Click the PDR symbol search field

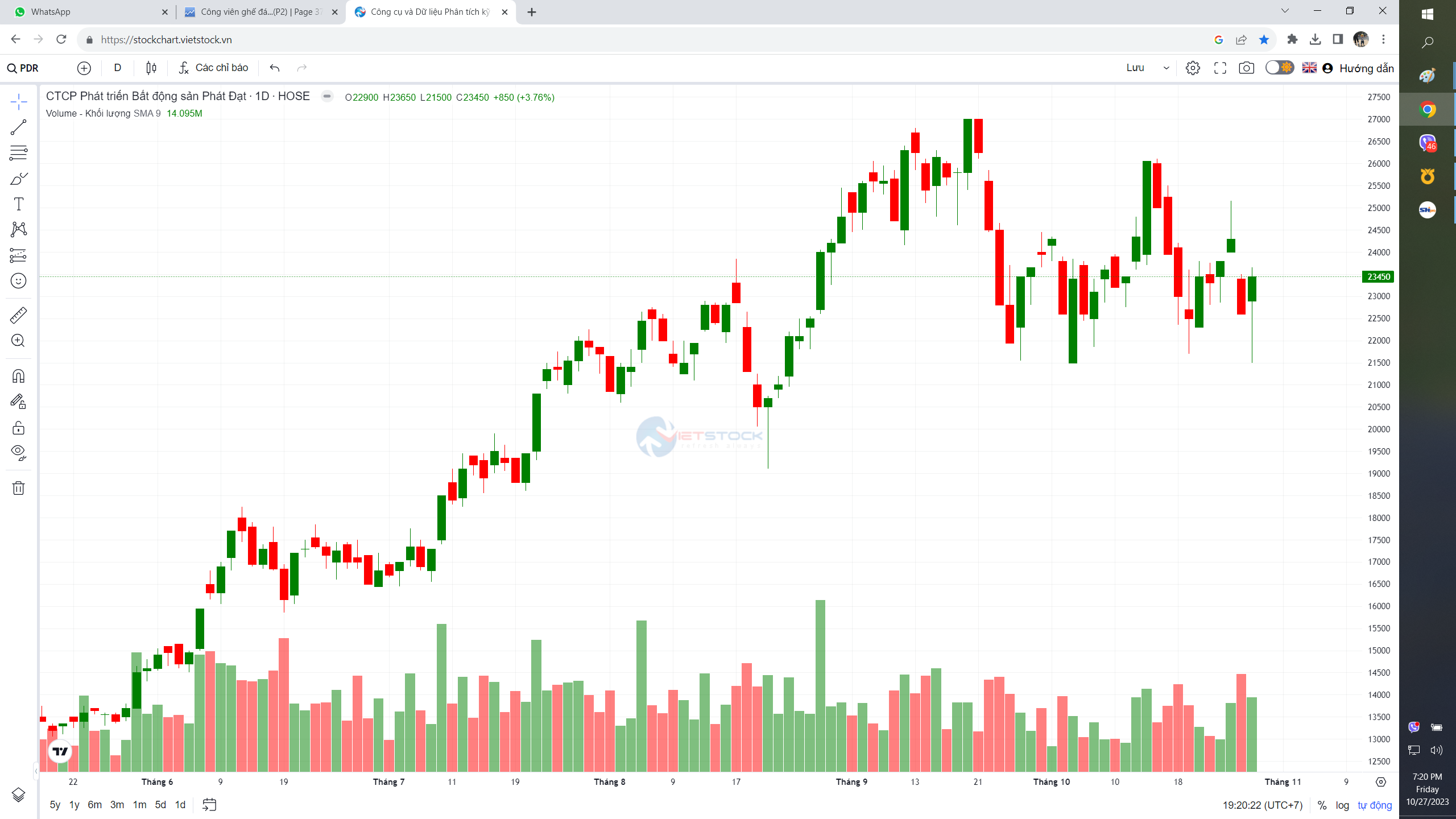(x=30, y=68)
